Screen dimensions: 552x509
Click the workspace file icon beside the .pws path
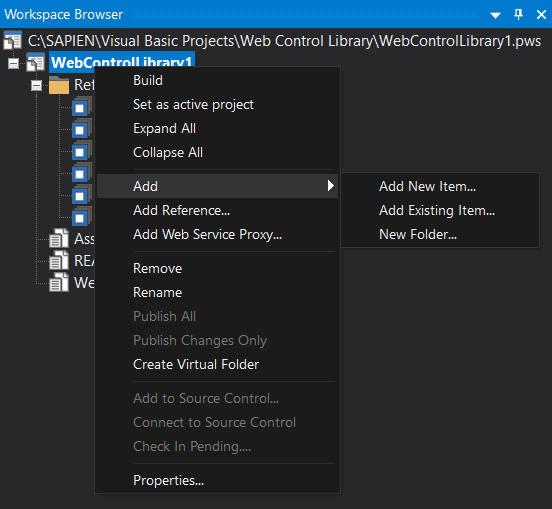coord(13,40)
